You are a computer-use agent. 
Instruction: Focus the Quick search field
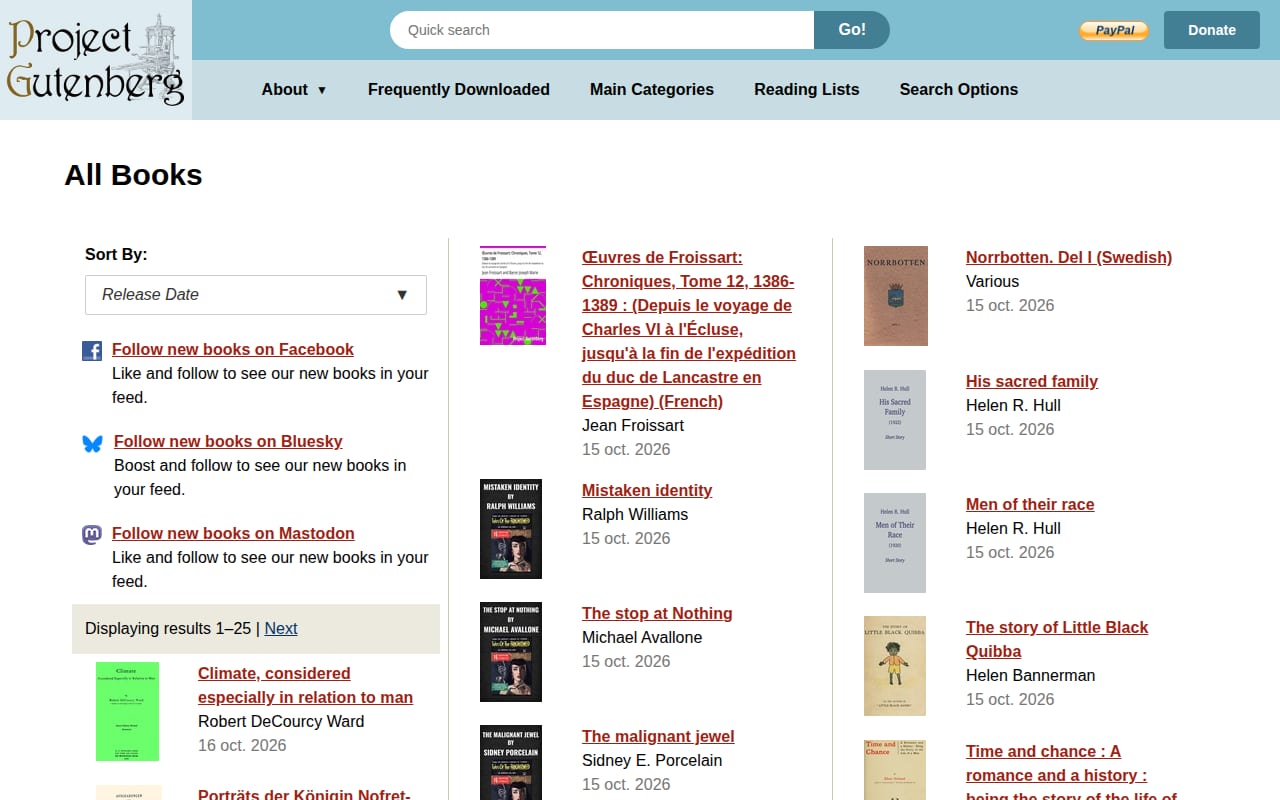(x=602, y=30)
